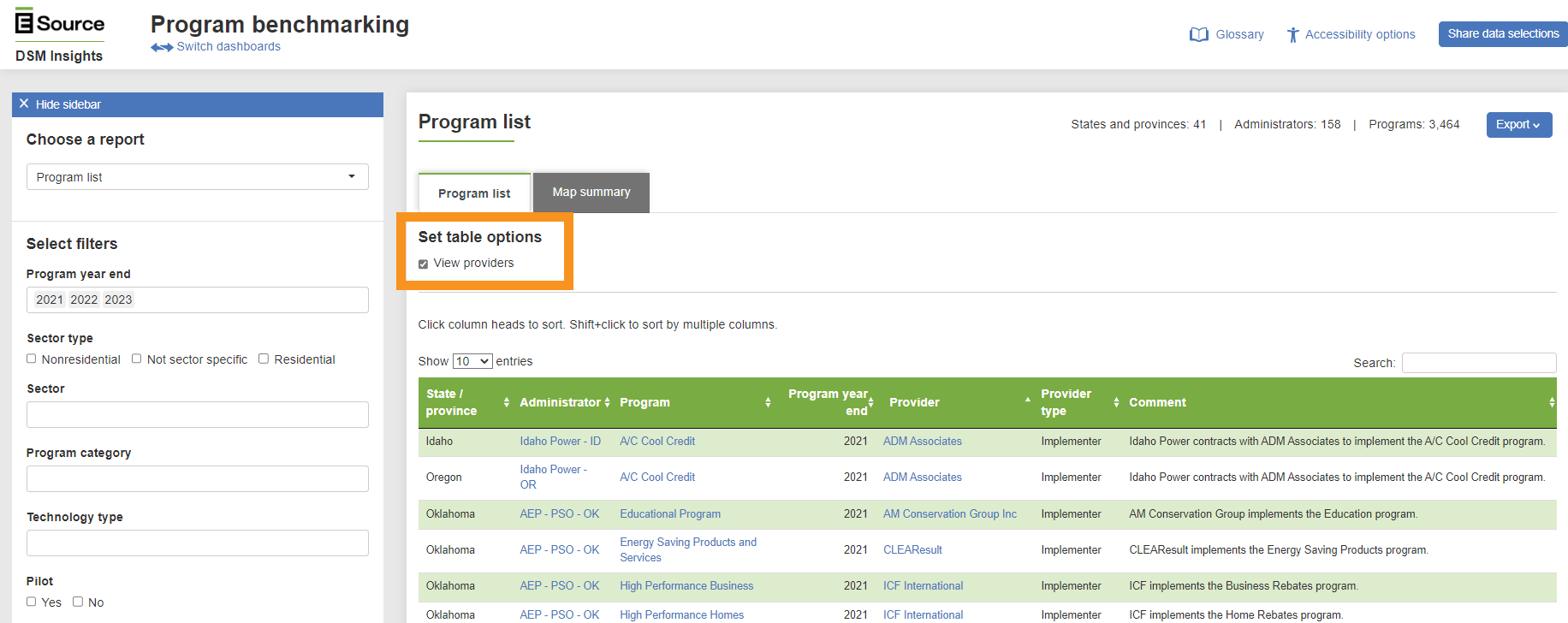
Task: Open the Choose a report dropdown
Action: coord(198,177)
